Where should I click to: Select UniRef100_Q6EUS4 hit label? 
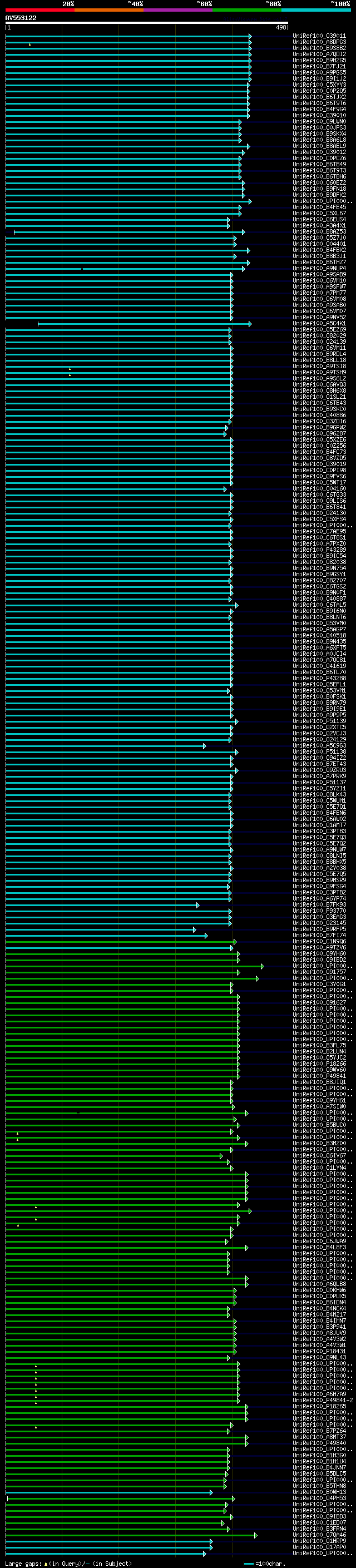click(319, 219)
